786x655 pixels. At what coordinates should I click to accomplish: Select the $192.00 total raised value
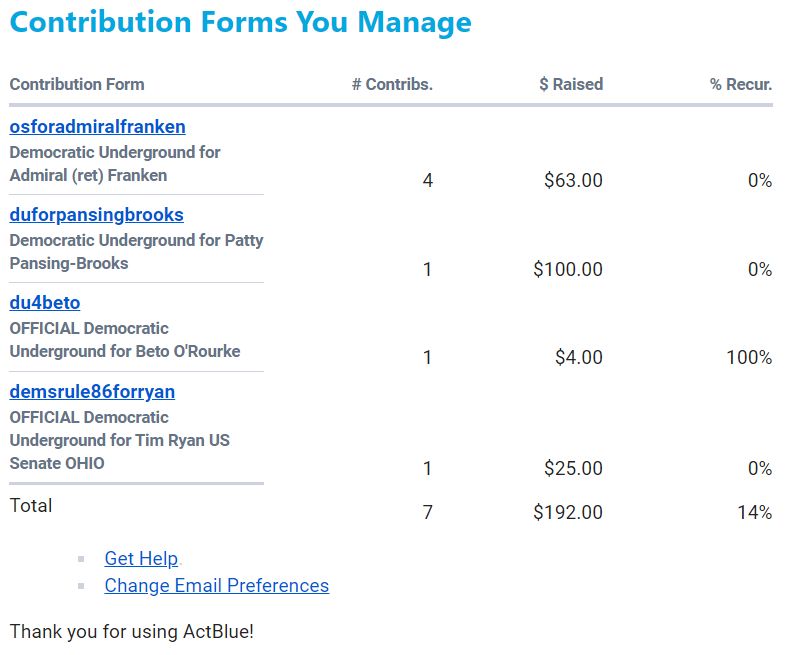point(568,513)
